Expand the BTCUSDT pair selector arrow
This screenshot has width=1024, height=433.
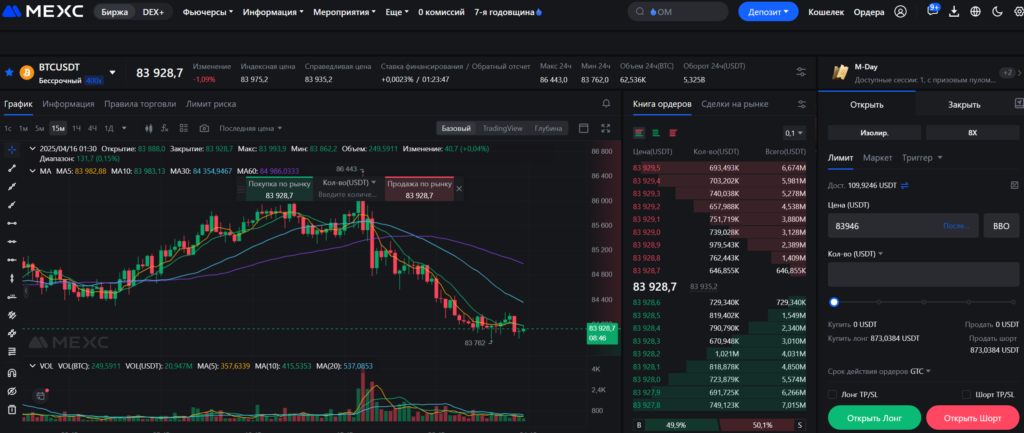click(x=112, y=72)
